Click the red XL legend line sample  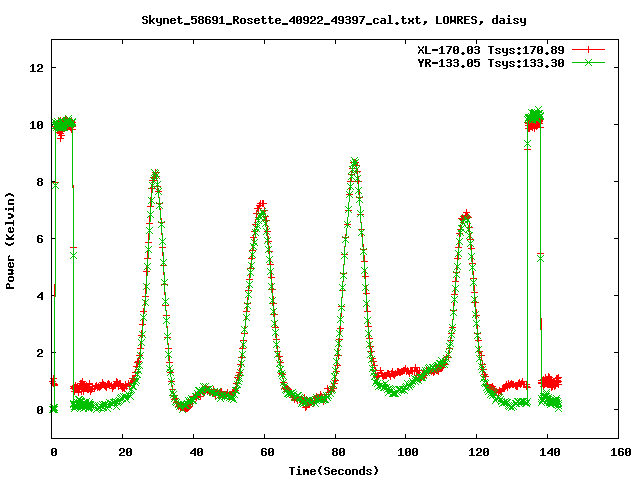pyautogui.click(x=588, y=50)
